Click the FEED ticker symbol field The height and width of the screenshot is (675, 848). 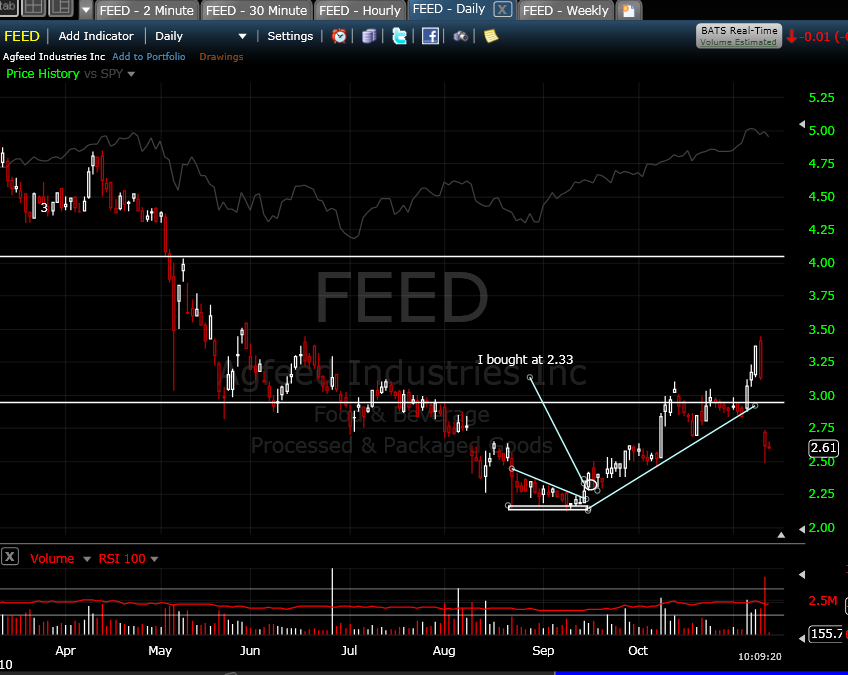coord(22,36)
